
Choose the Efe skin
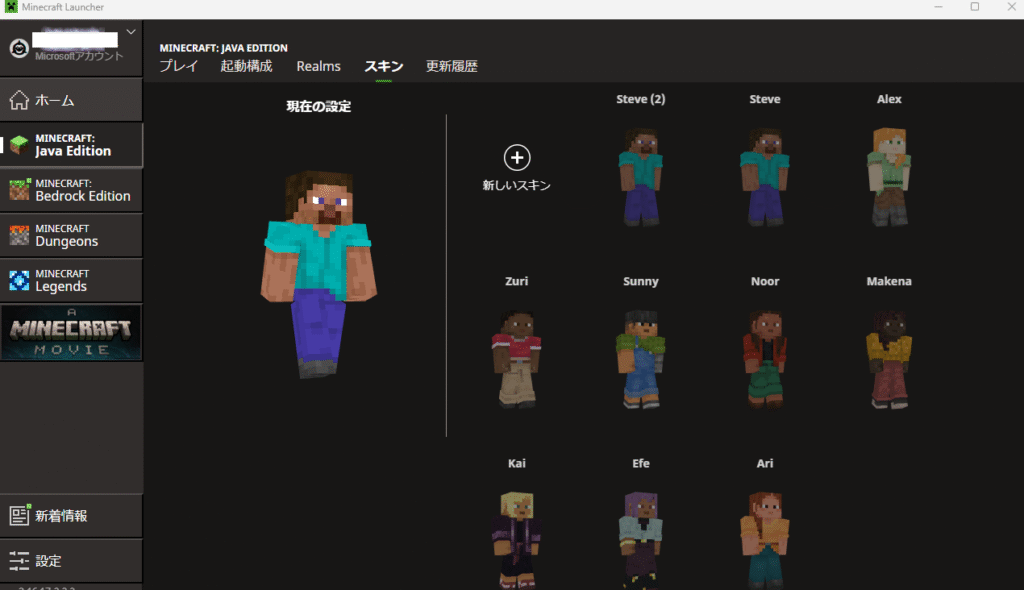pyautogui.click(x=641, y=540)
